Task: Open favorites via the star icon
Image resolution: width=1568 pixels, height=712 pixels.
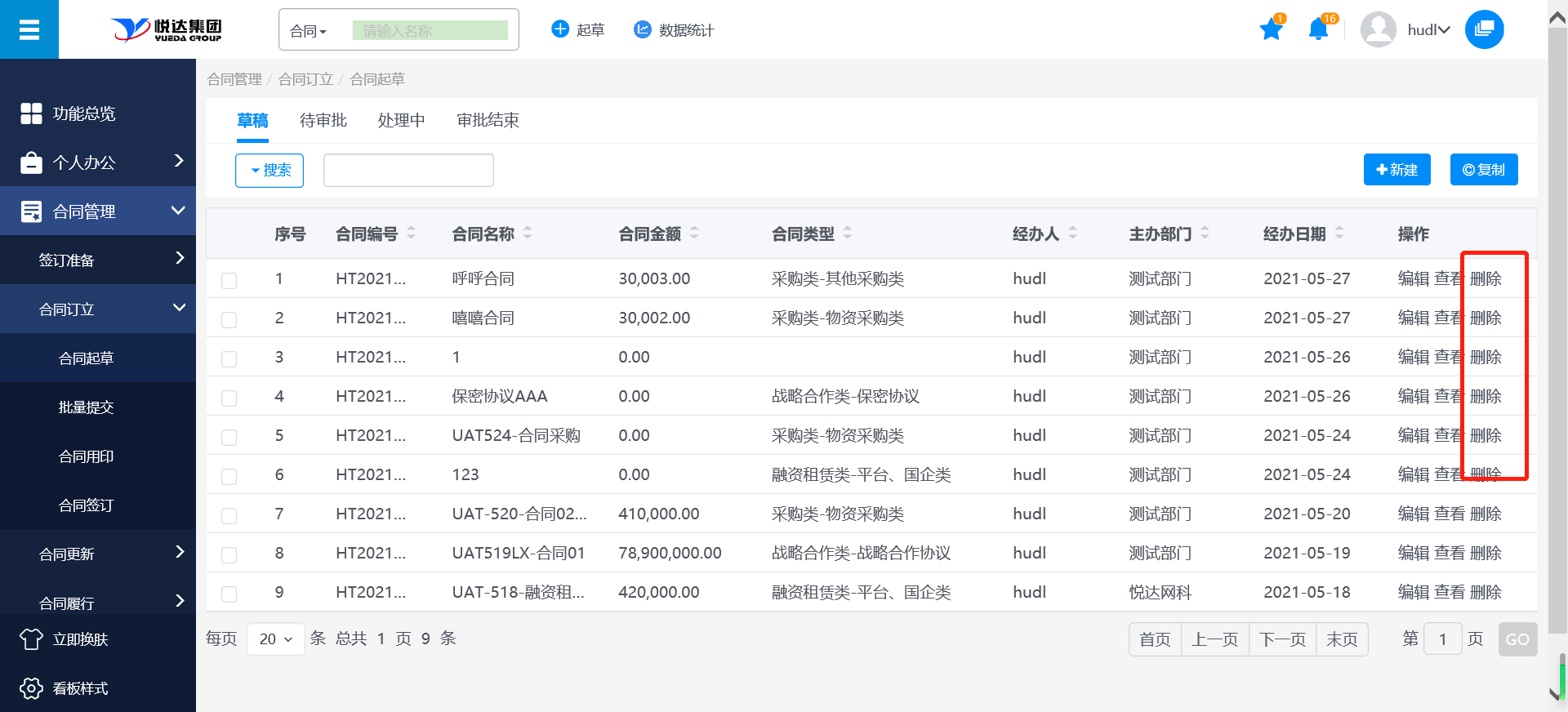Action: pos(1271,30)
